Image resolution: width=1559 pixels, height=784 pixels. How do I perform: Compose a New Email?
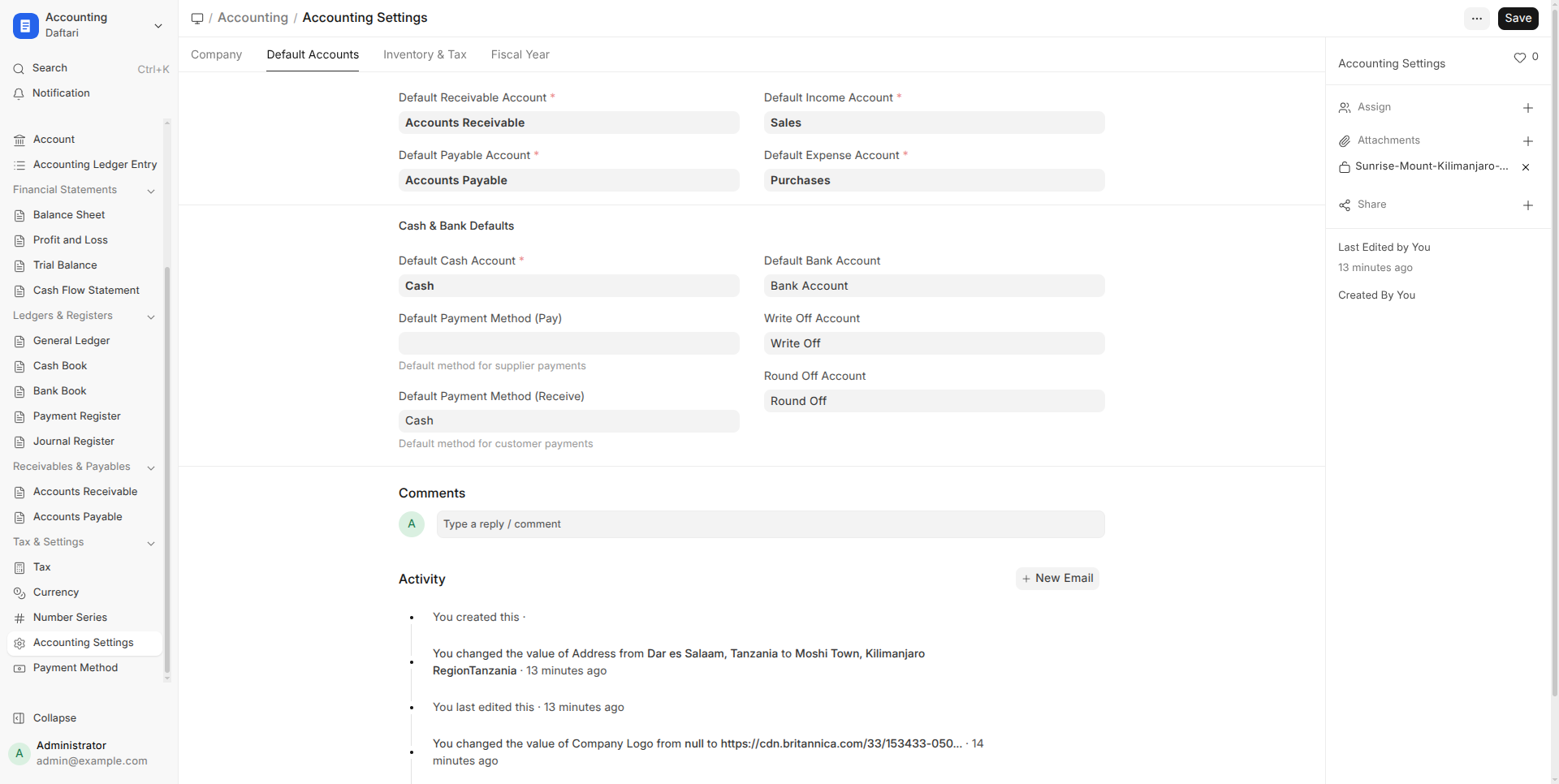[1057, 579]
